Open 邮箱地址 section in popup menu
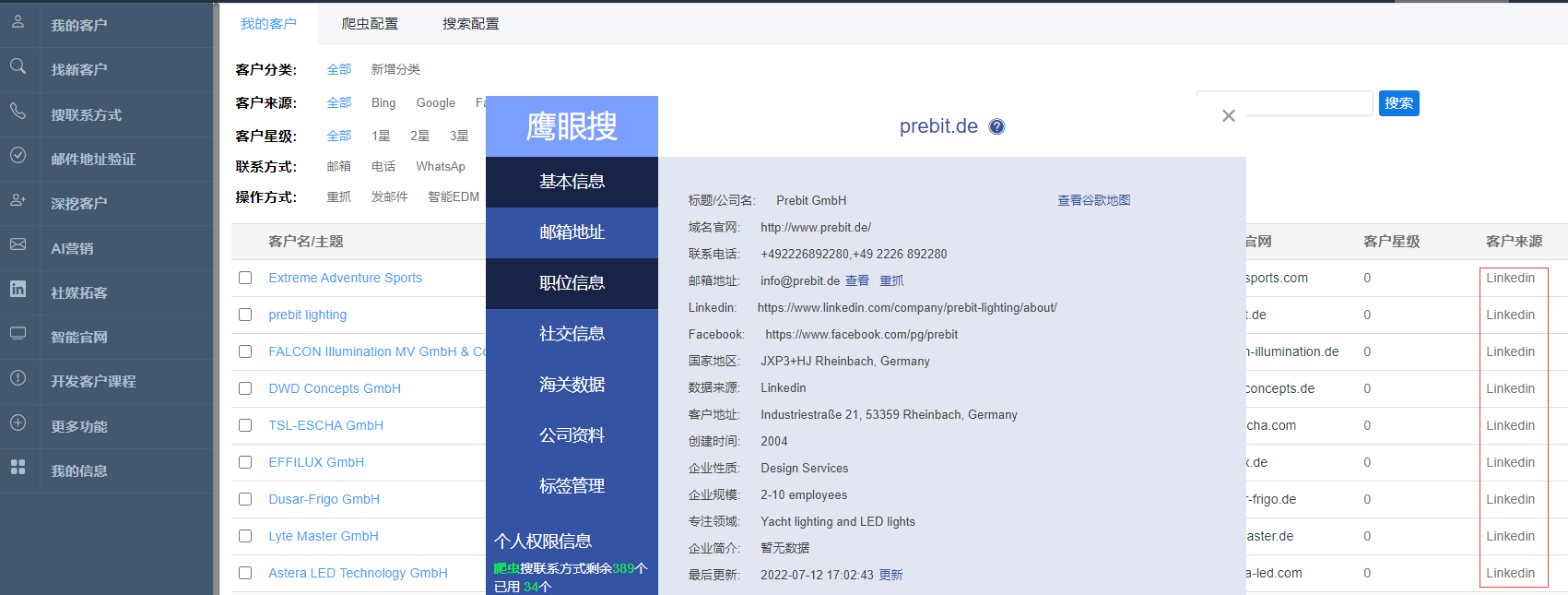Image resolution: width=1568 pixels, height=595 pixels. (572, 232)
